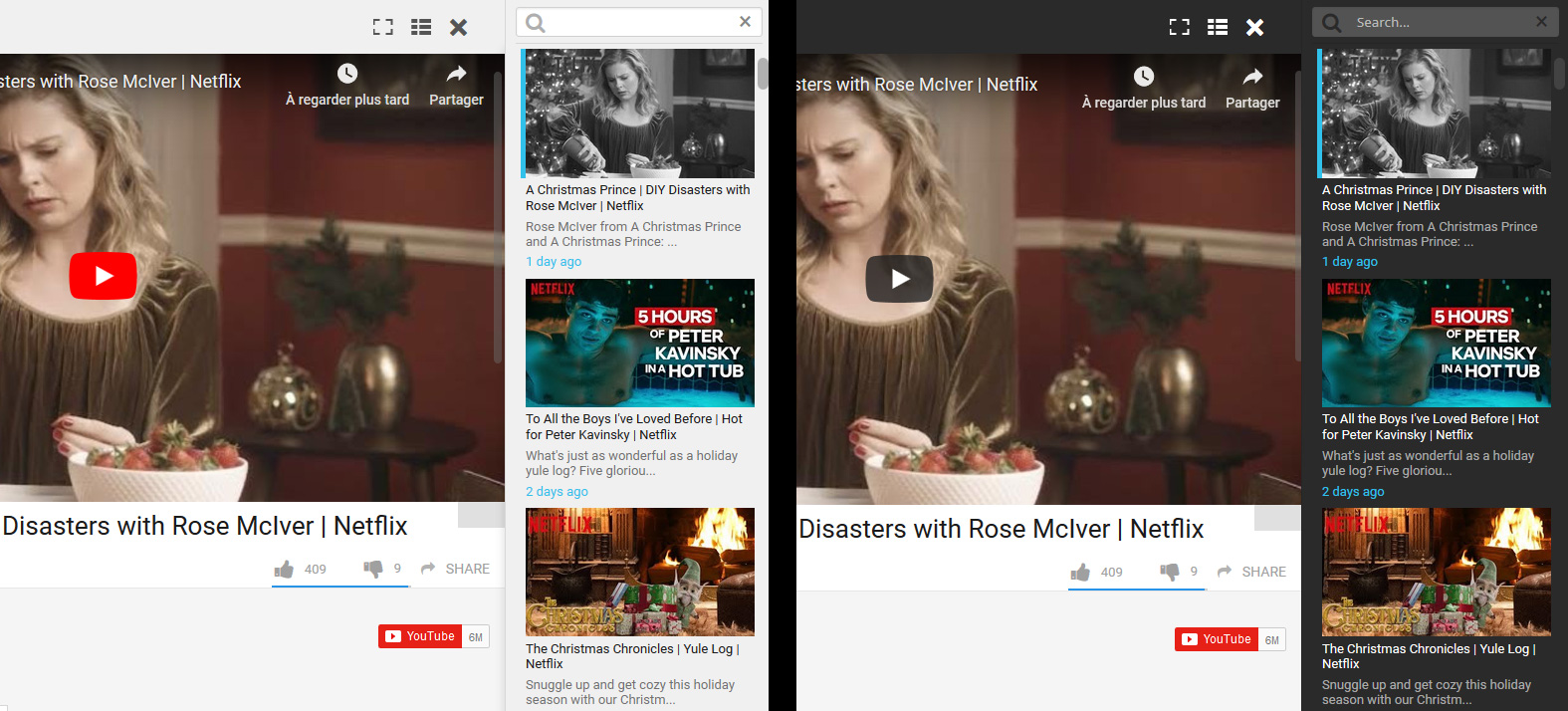Open Christmas Prince thumbnail in light sidebar
1568x711 pixels.
[x=640, y=114]
